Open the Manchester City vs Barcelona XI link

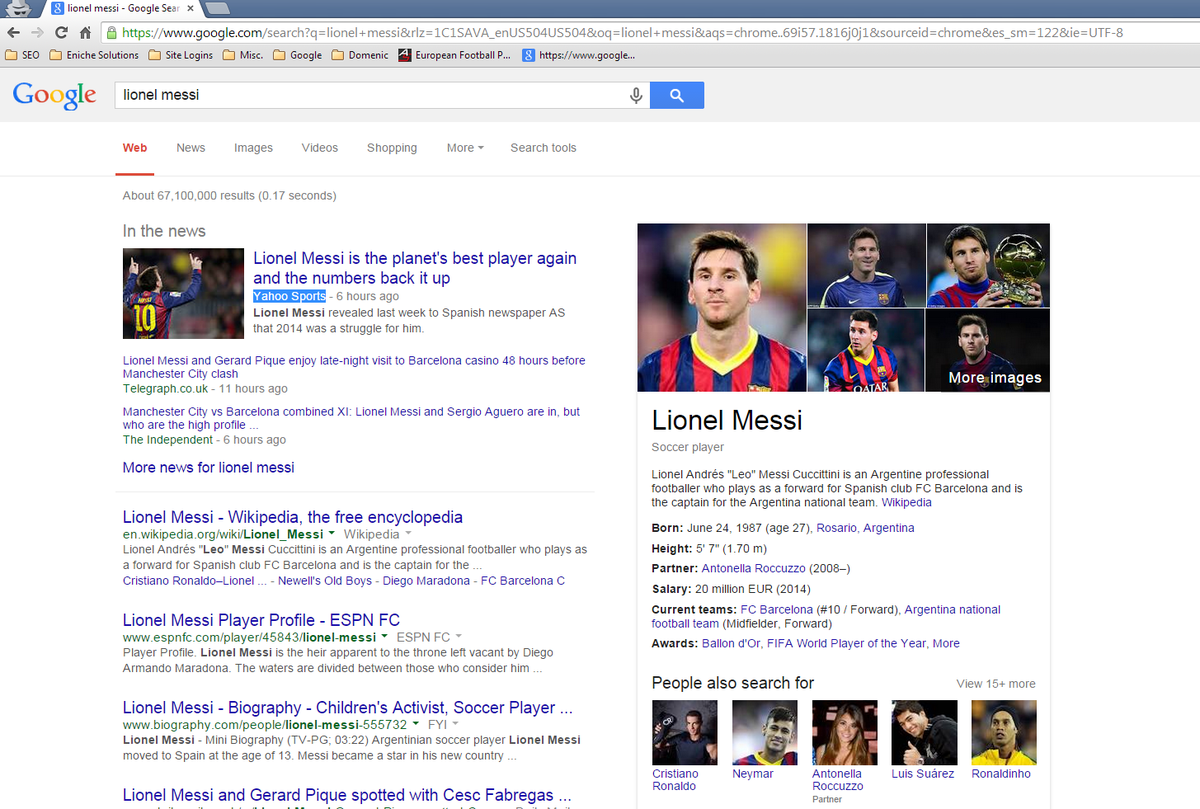(x=351, y=418)
